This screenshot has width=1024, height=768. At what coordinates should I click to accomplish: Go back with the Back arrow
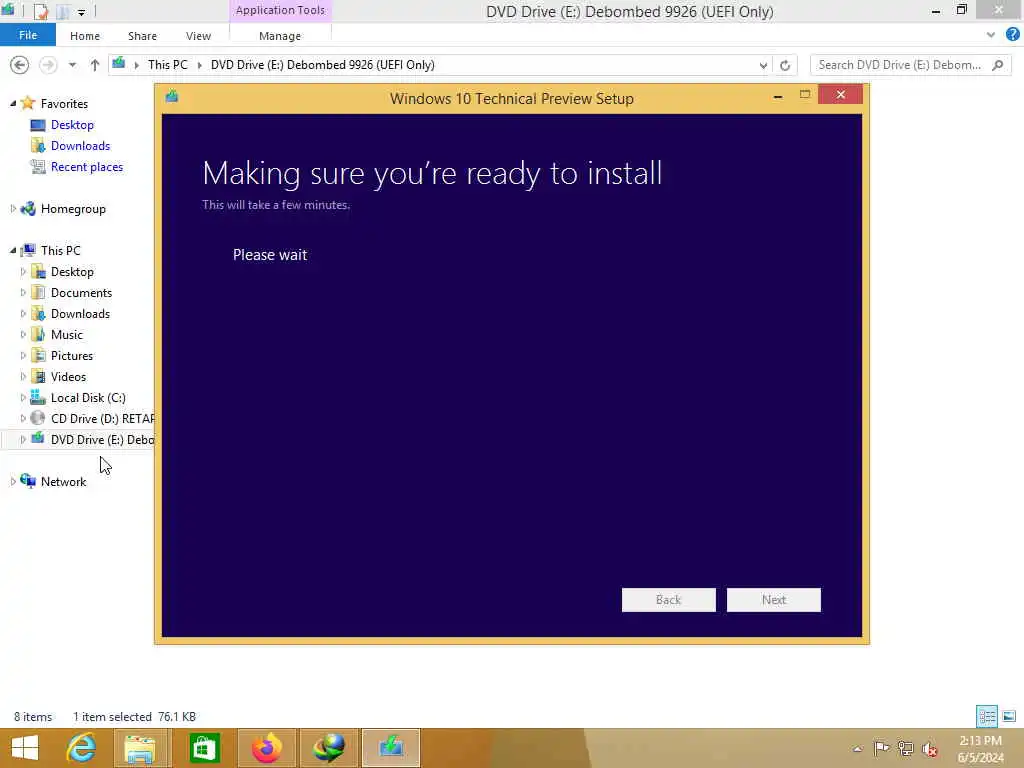coord(20,65)
